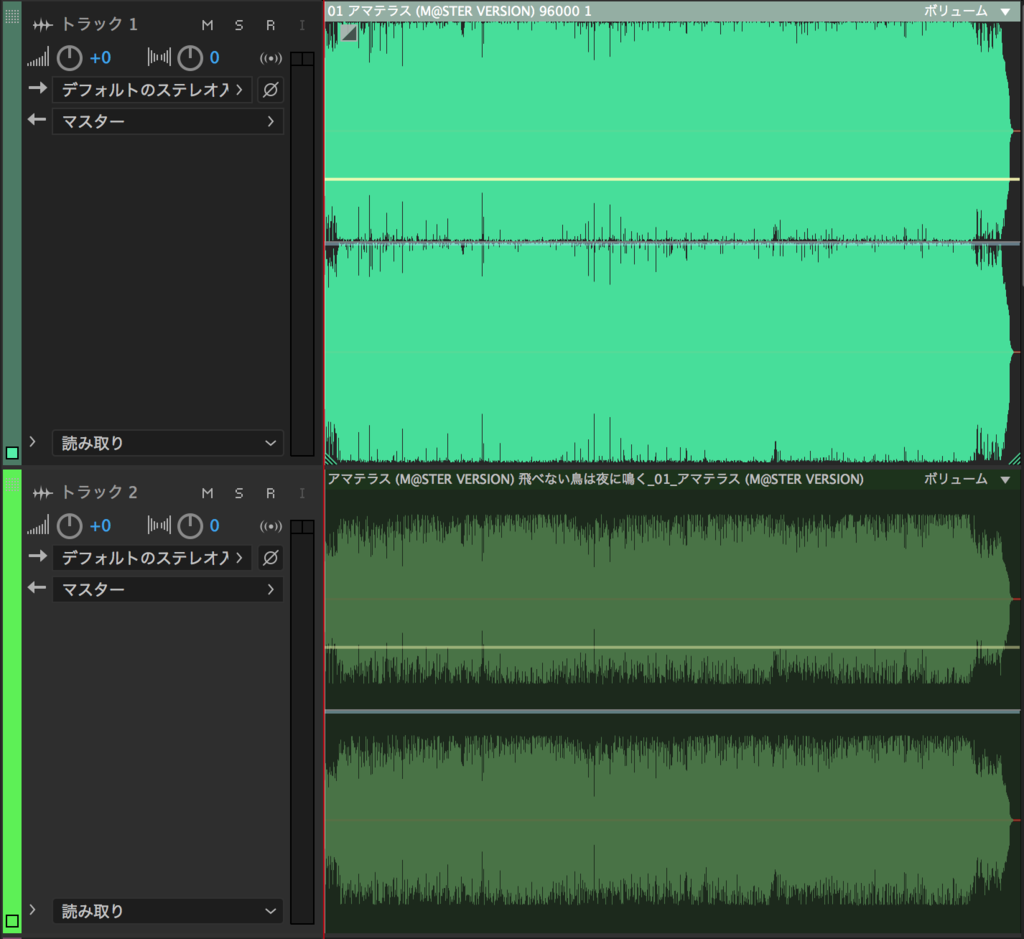Solo Track 2 with the S button
The image size is (1024, 939).
tap(239, 494)
